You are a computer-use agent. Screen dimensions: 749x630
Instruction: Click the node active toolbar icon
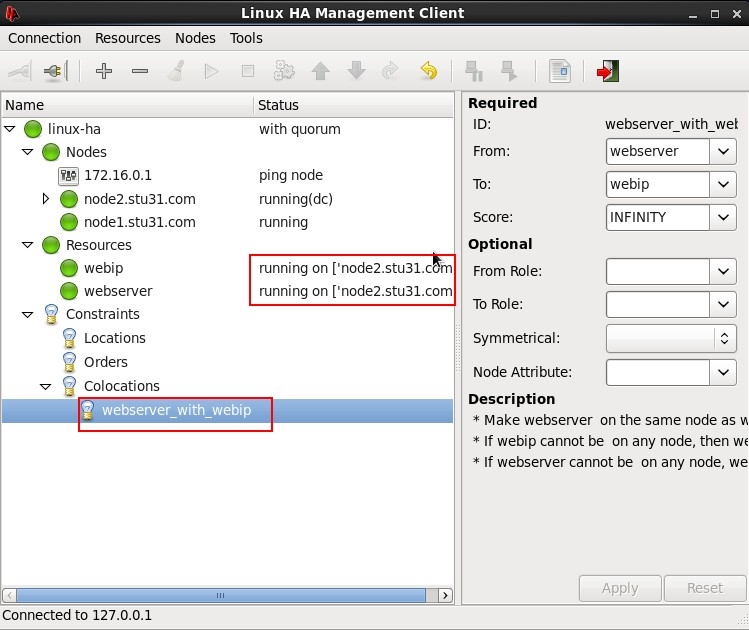[508, 71]
